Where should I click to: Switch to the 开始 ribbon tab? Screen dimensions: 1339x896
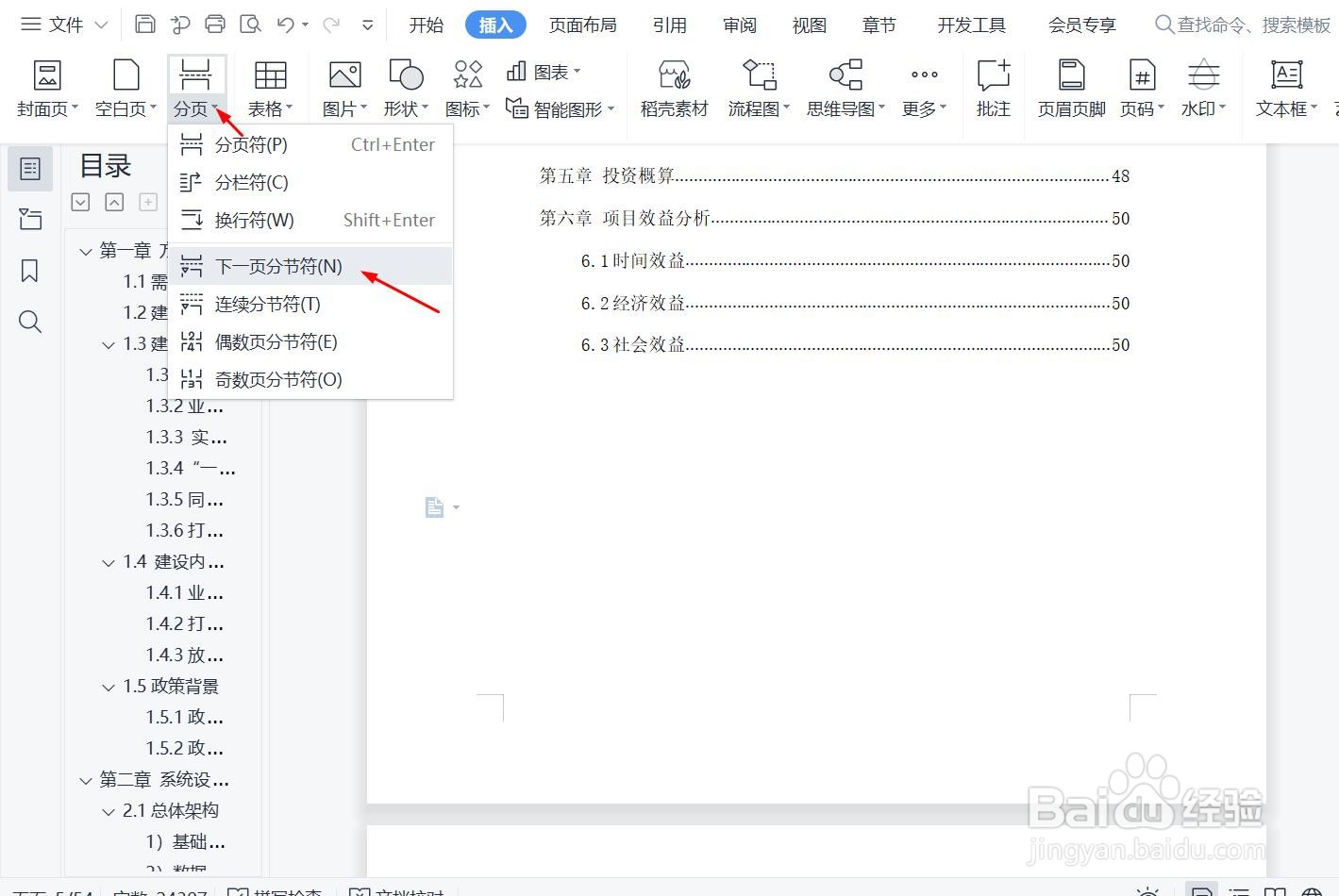(426, 25)
